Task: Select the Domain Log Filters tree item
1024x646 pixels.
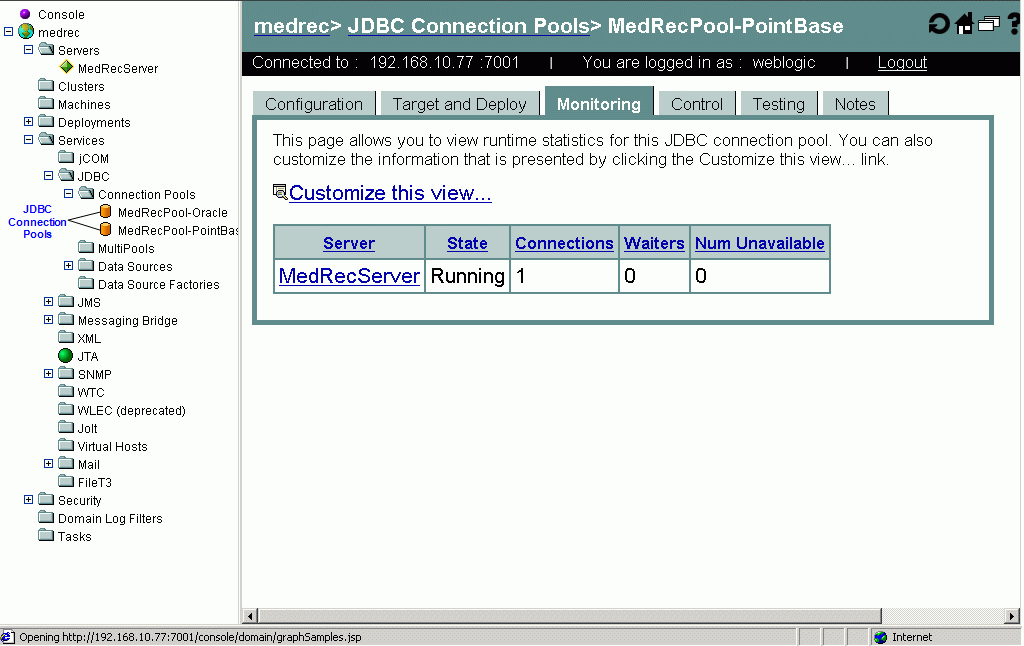Action: (x=110, y=518)
